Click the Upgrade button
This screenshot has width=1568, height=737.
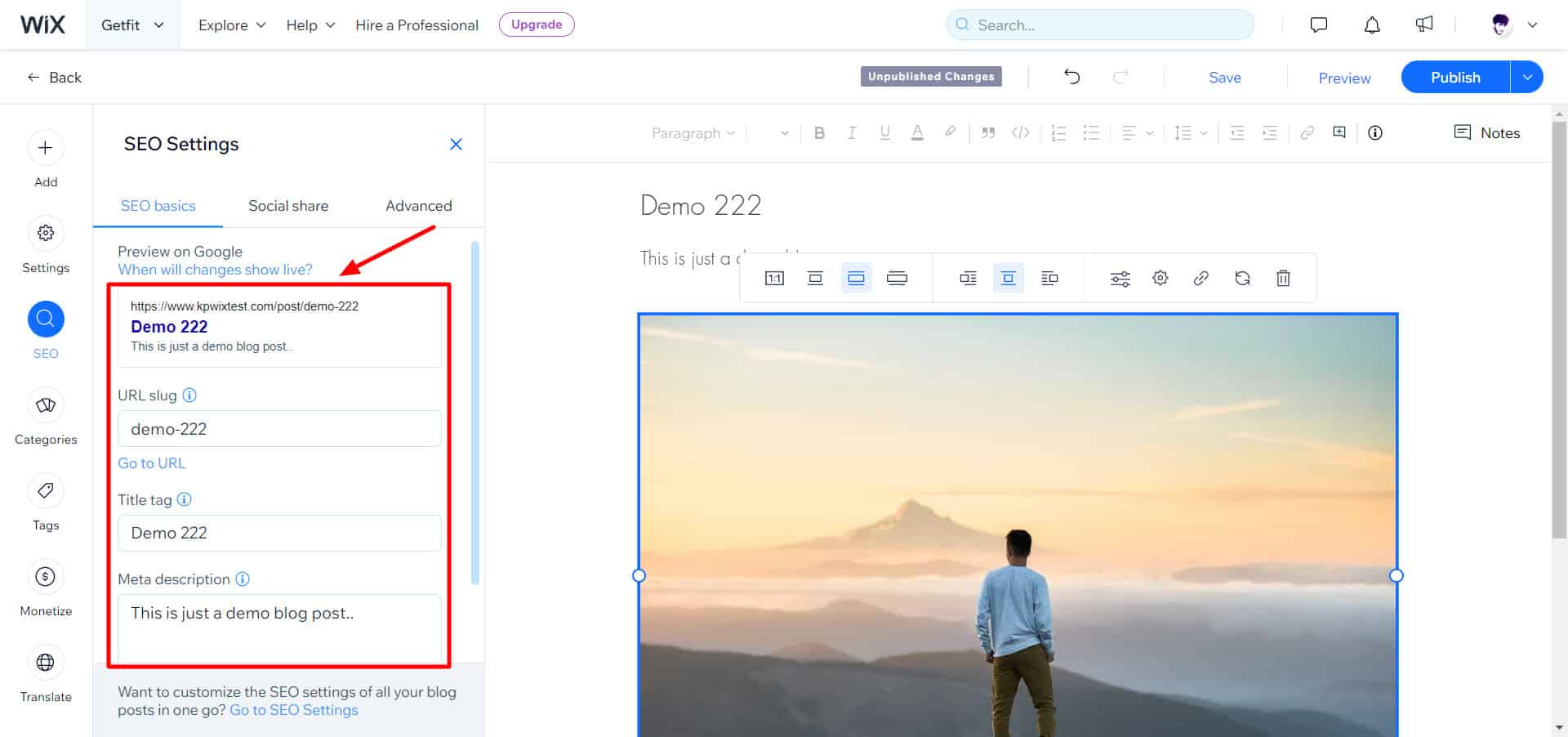[537, 25]
